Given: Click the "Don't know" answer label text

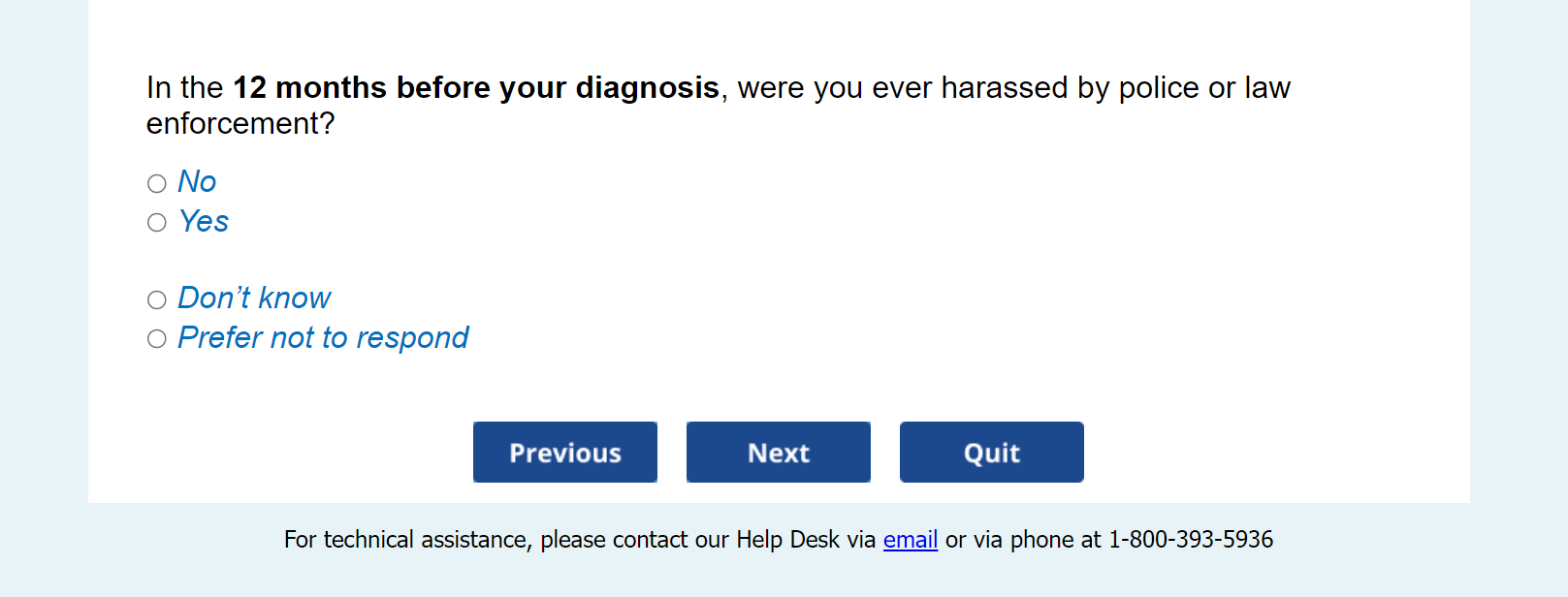Looking at the screenshot, I should [x=254, y=298].
